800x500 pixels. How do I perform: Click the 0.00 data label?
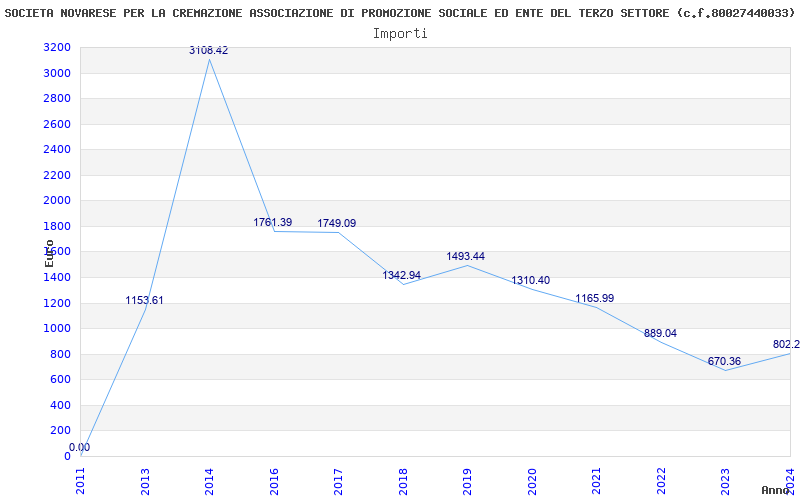(x=80, y=447)
